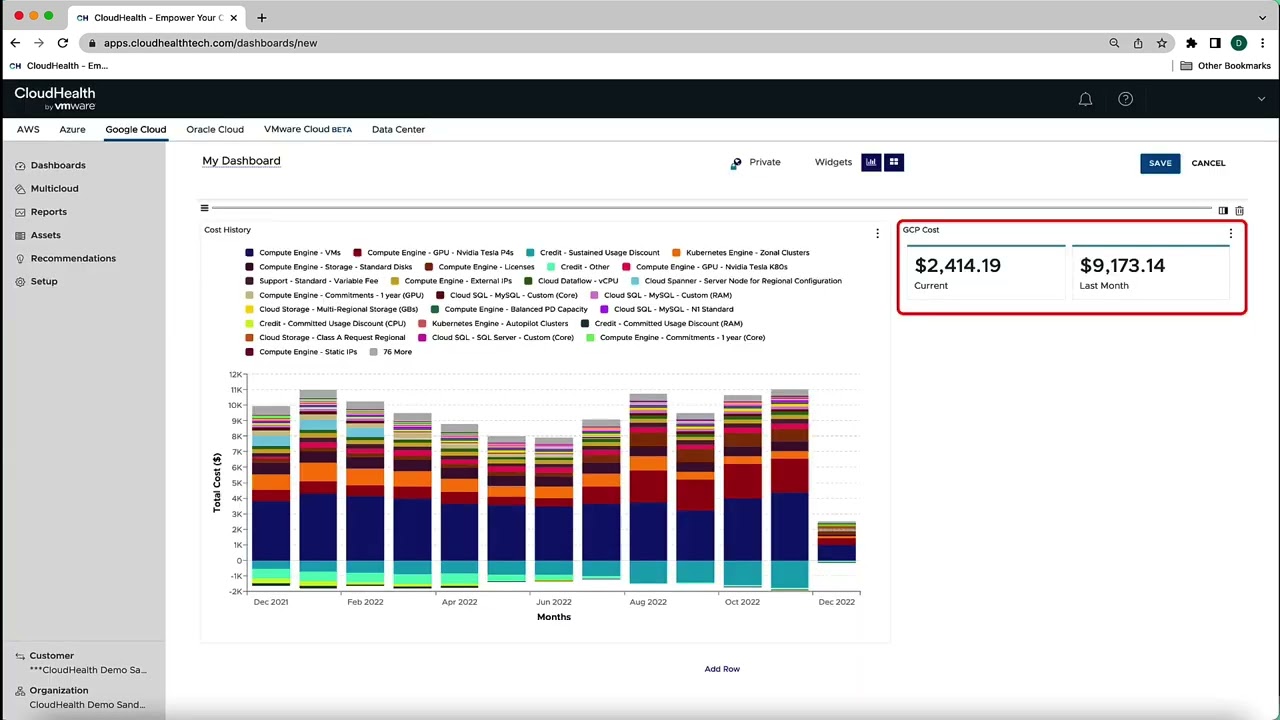Open Setup in the sidebar
This screenshot has height=720, width=1280.
(44, 281)
